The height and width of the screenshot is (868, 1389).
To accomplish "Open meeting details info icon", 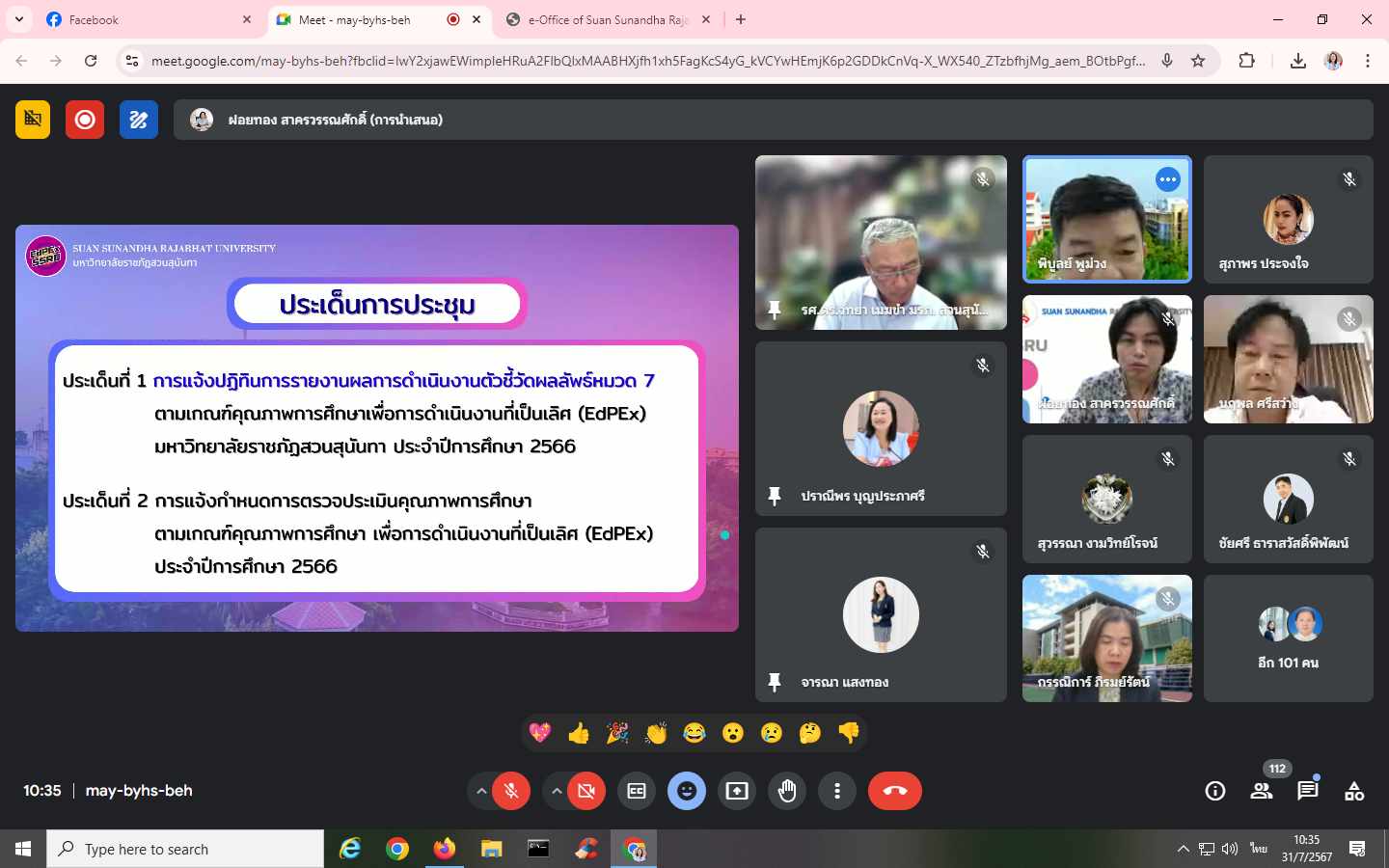I will click(1214, 791).
